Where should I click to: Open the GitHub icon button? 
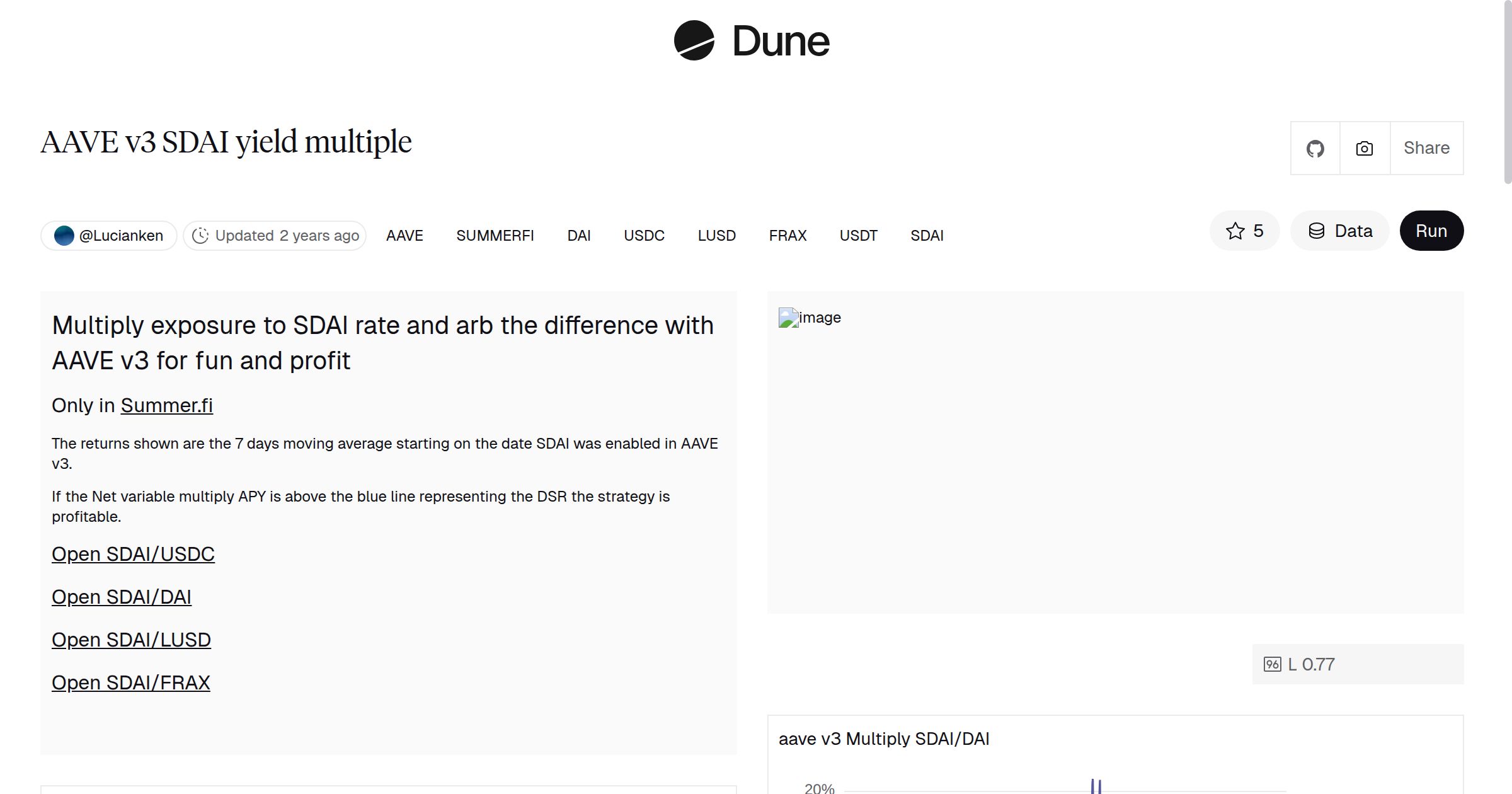[x=1315, y=149]
